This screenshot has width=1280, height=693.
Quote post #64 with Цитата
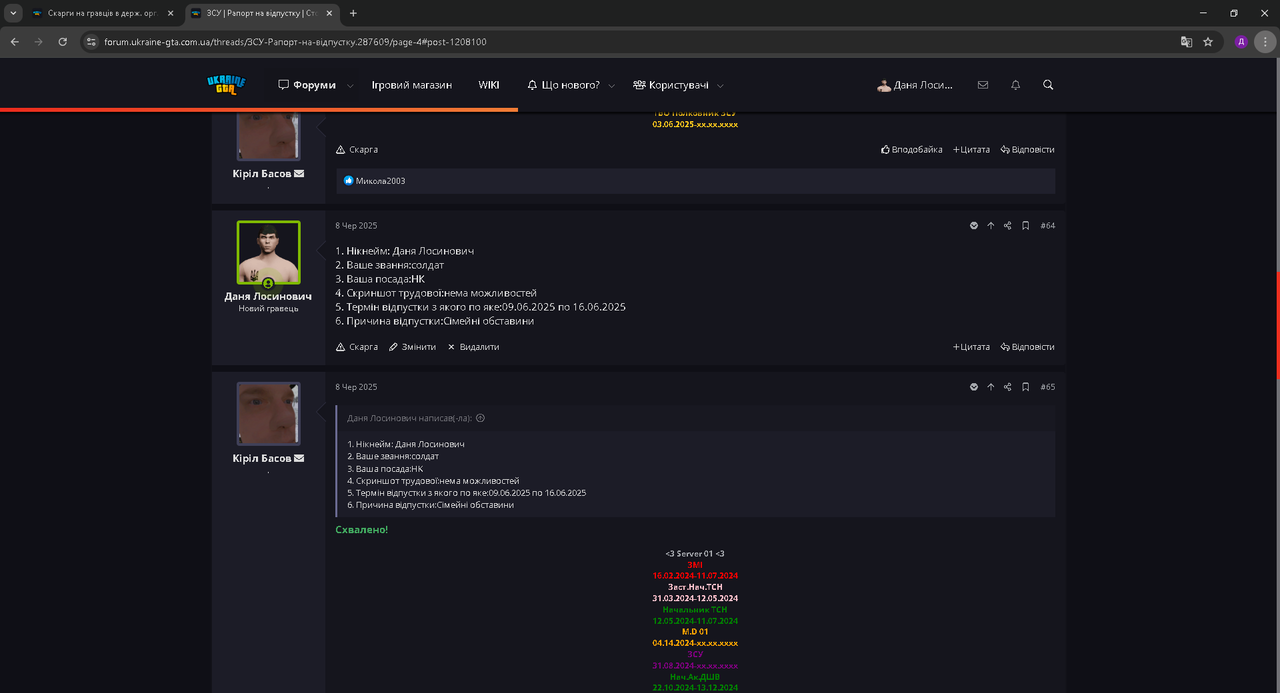971,347
